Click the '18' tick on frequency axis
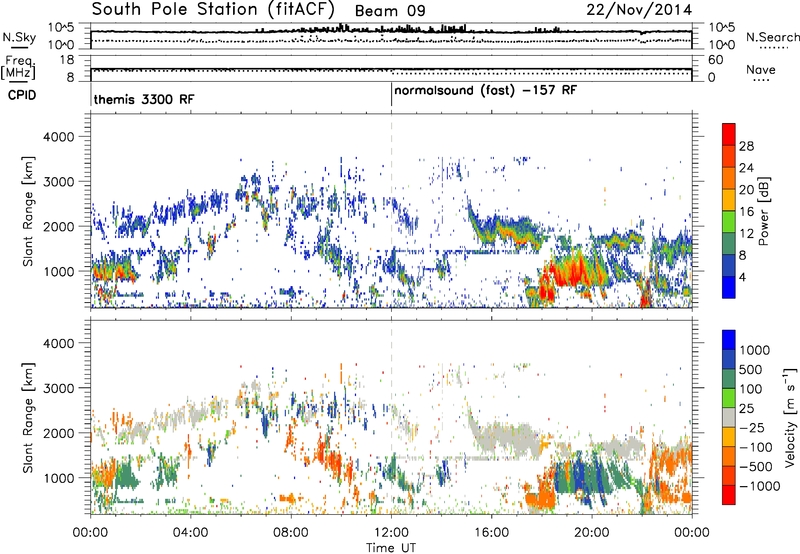 (67, 60)
